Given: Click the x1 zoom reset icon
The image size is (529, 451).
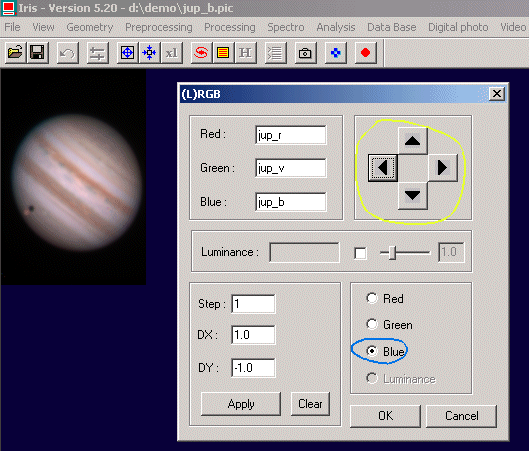Looking at the screenshot, I should [172, 53].
